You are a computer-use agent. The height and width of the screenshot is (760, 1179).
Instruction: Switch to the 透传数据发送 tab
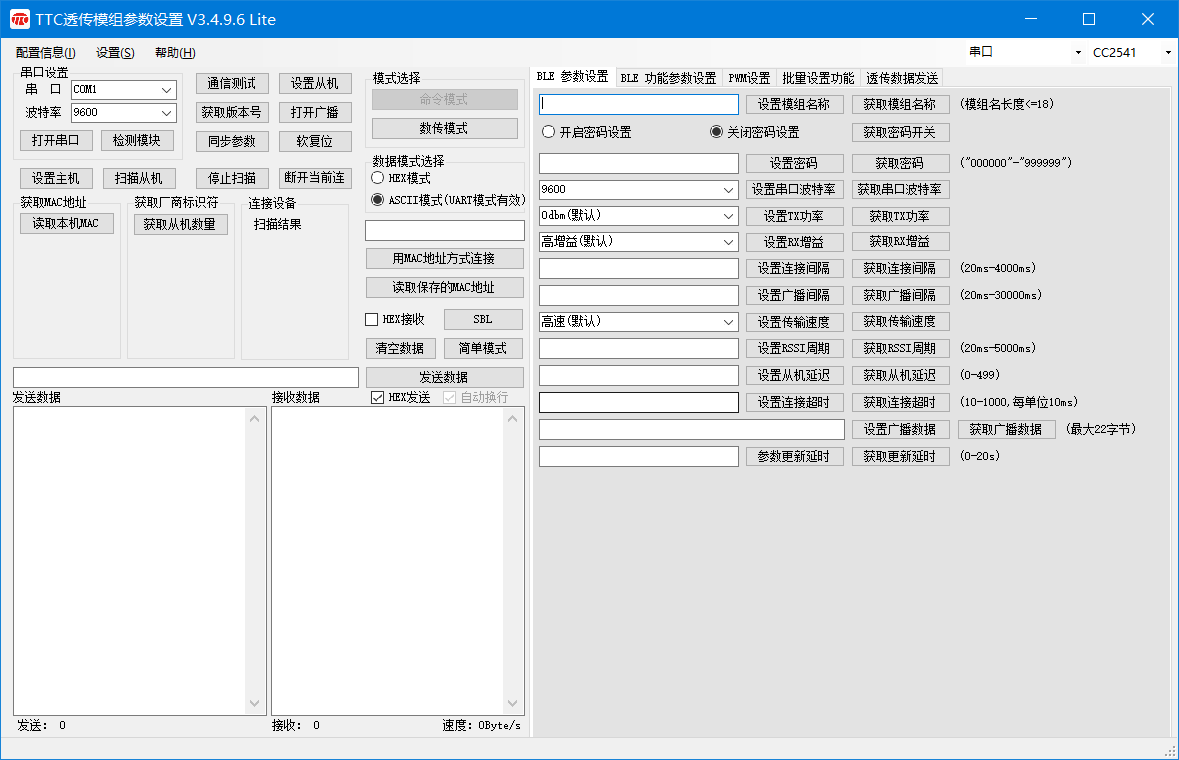pyautogui.click(x=902, y=77)
